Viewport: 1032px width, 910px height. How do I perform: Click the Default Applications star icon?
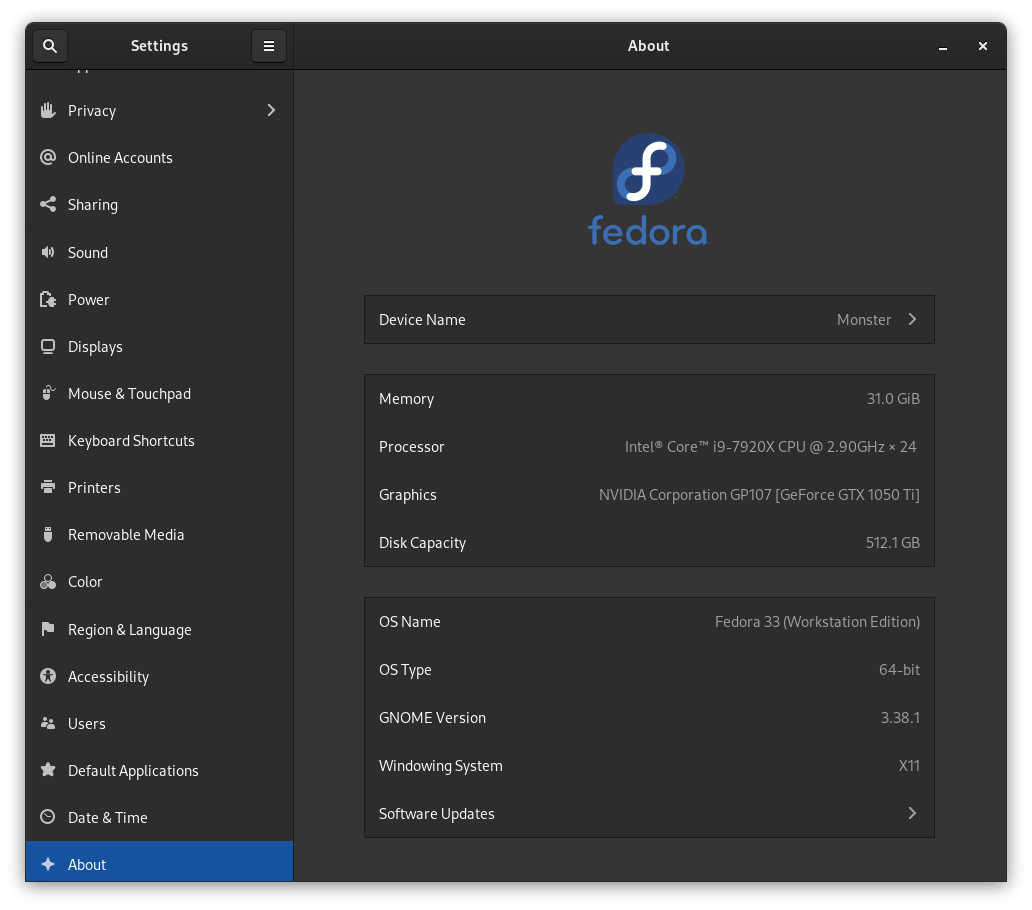point(47,770)
